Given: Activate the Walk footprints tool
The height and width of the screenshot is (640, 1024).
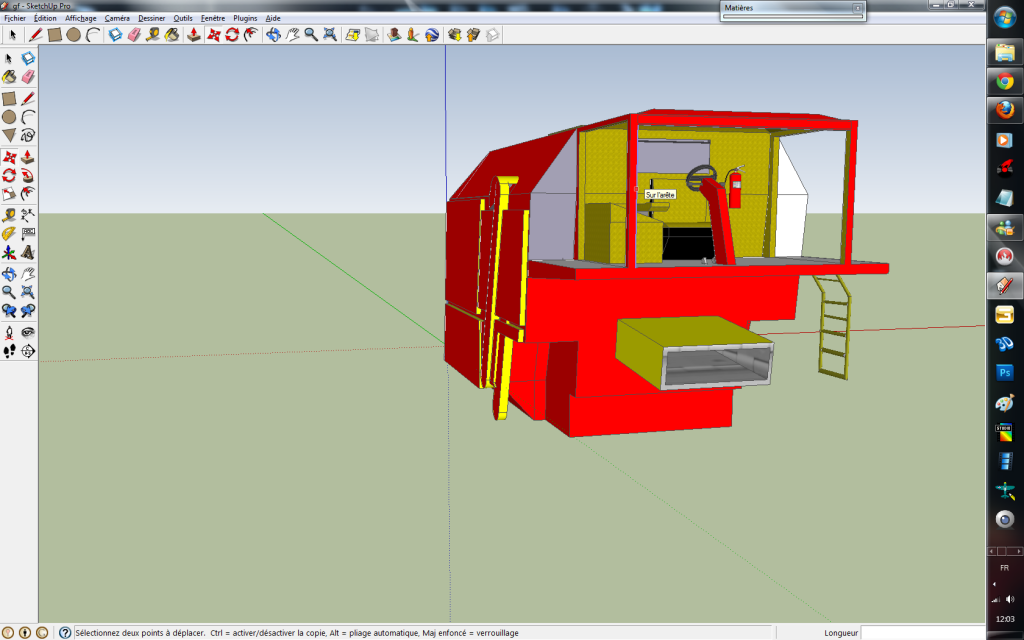Looking at the screenshot, I should (x=9, y=351).
